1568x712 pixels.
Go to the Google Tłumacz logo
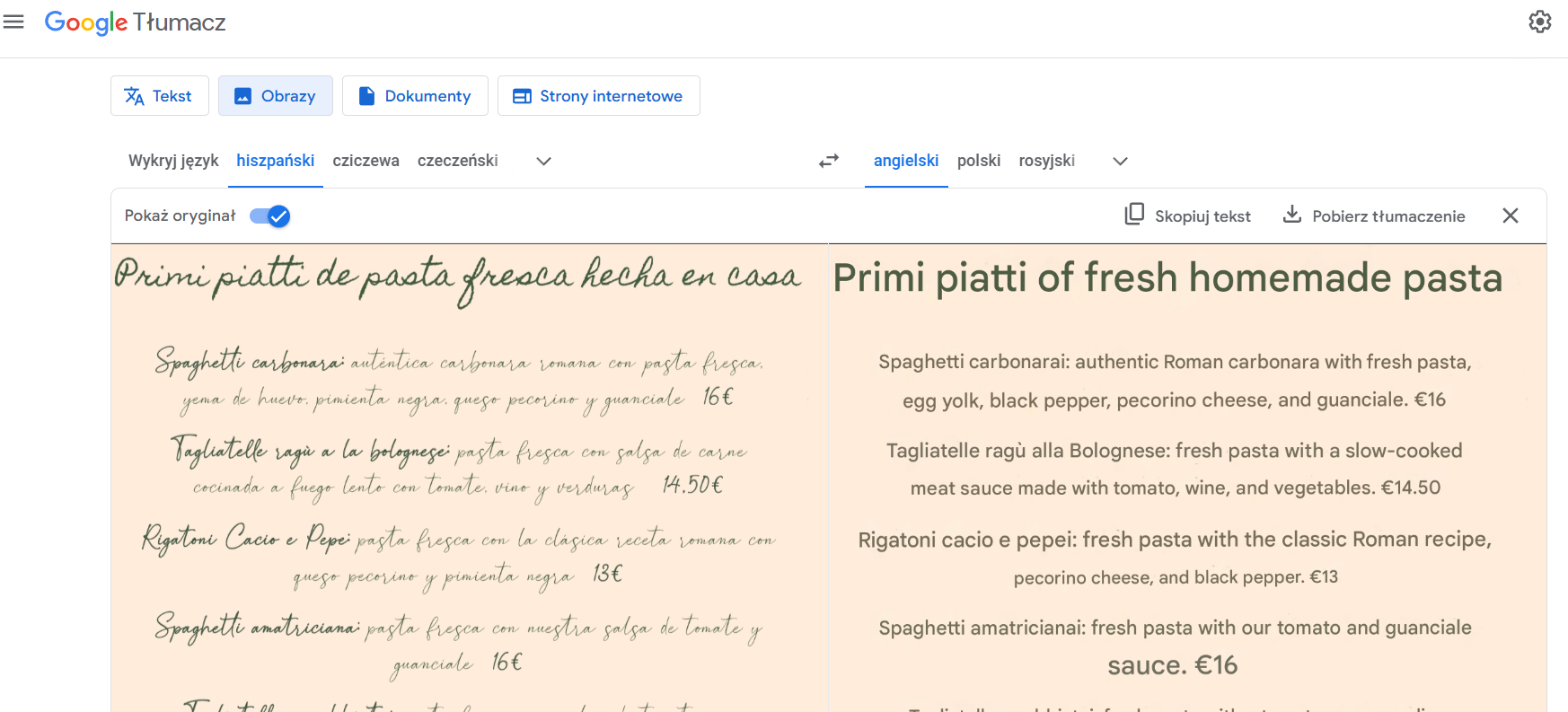point(136,22)
